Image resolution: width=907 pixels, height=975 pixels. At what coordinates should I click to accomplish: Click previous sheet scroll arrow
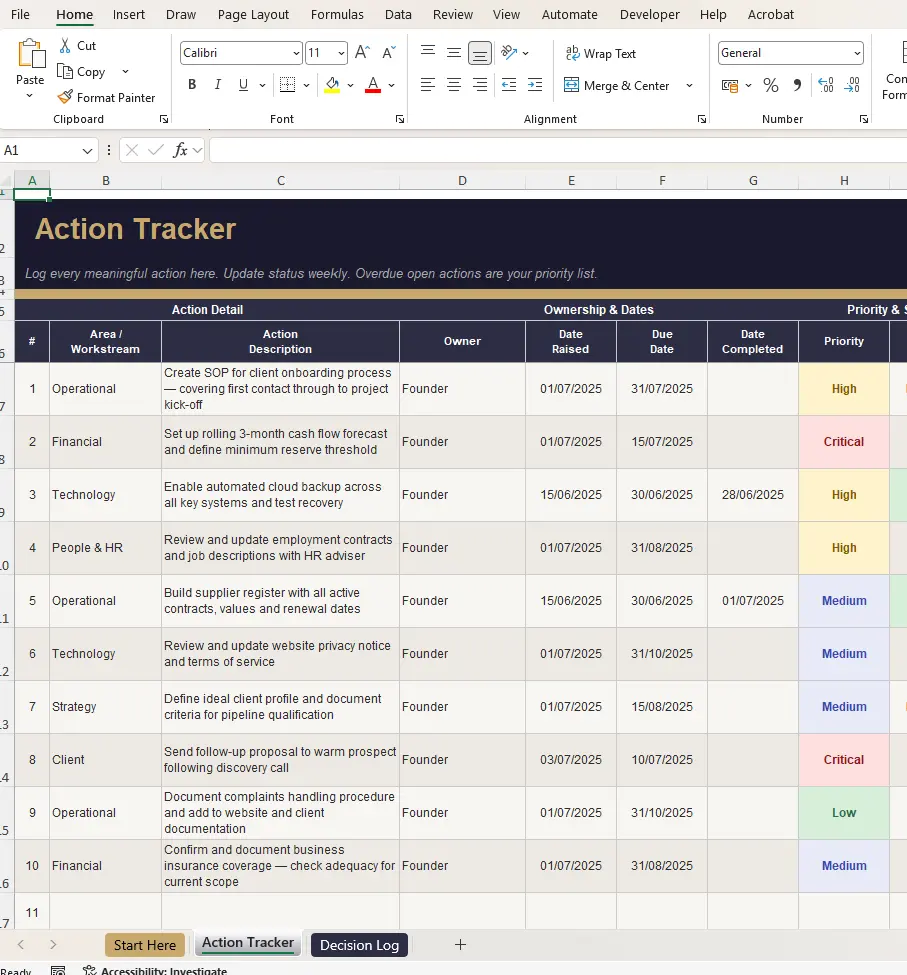(21, 945)
